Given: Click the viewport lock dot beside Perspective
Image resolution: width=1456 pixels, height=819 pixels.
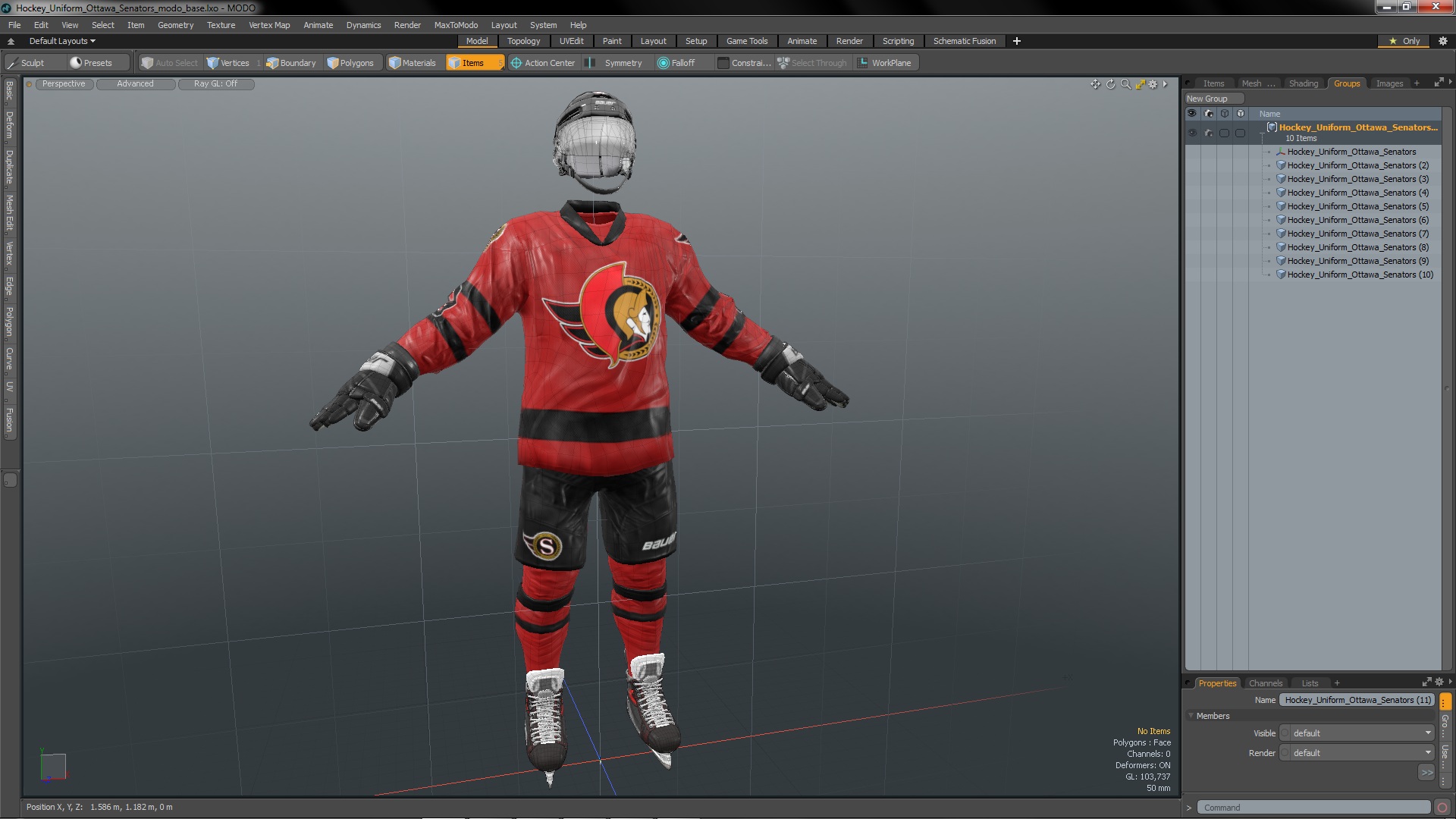Looking at the screenshot, I should coord(30,84).
